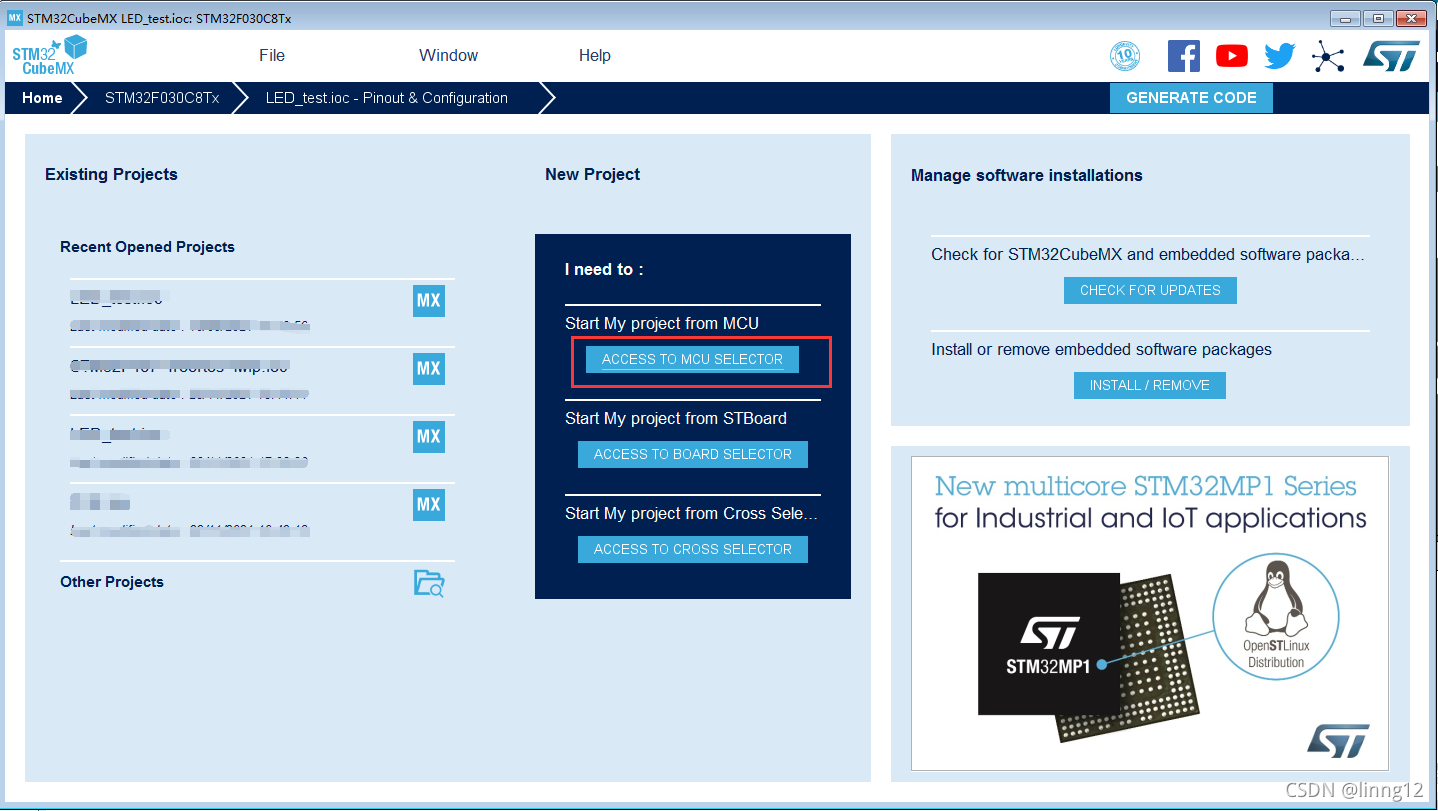Viewport: 1438px width, 811px height.
Task: Click INSTALL / REMOVE button
Action: pyautogui.click(x=1150, y=385)
